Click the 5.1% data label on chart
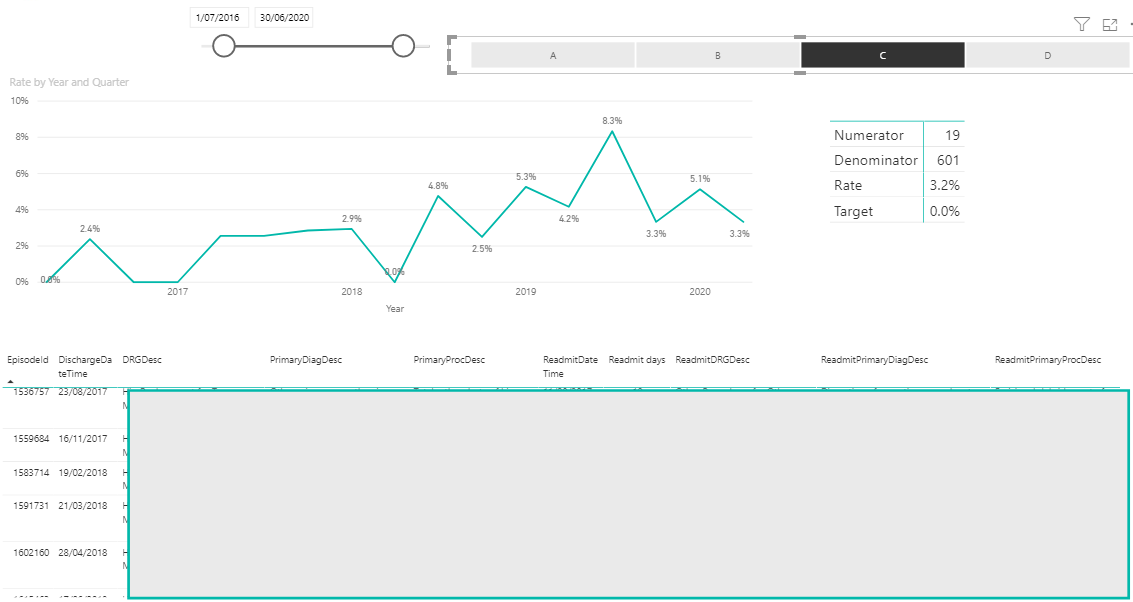The height and width of the screenshot is (602, 1133). [699, 179]
